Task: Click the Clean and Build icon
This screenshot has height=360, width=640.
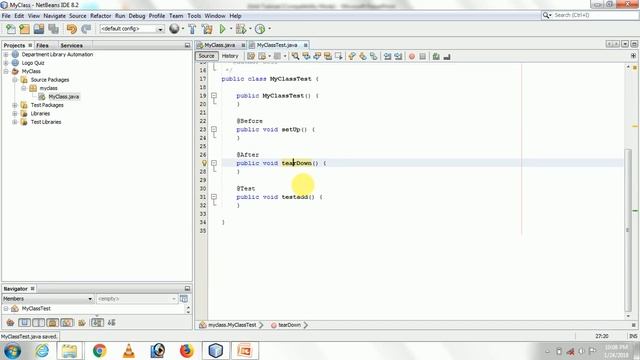Action: 207,29
